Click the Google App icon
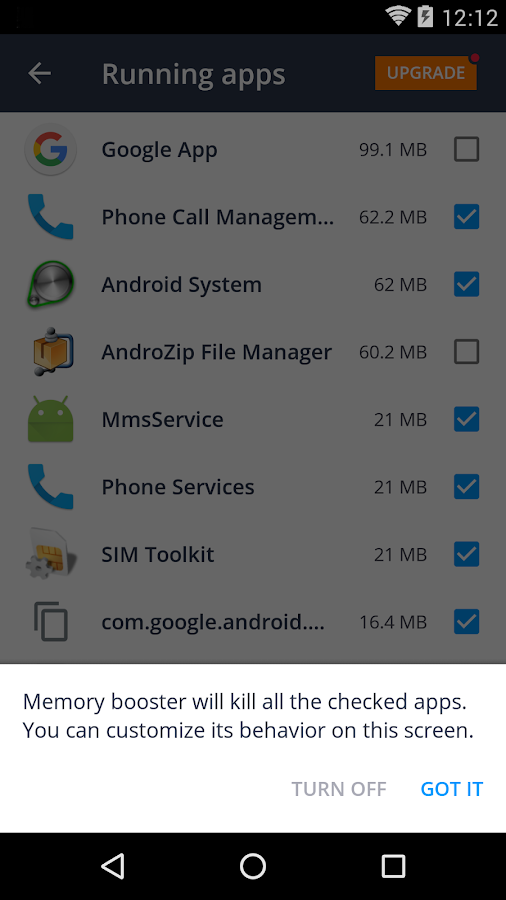 click(50, 150)
